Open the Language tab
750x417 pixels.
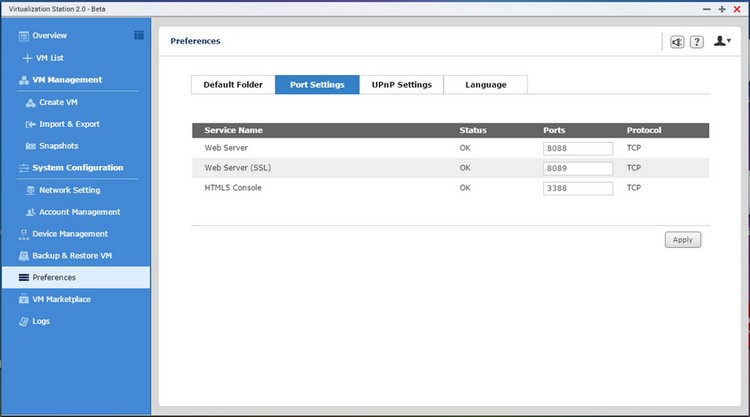click(485, 85)
